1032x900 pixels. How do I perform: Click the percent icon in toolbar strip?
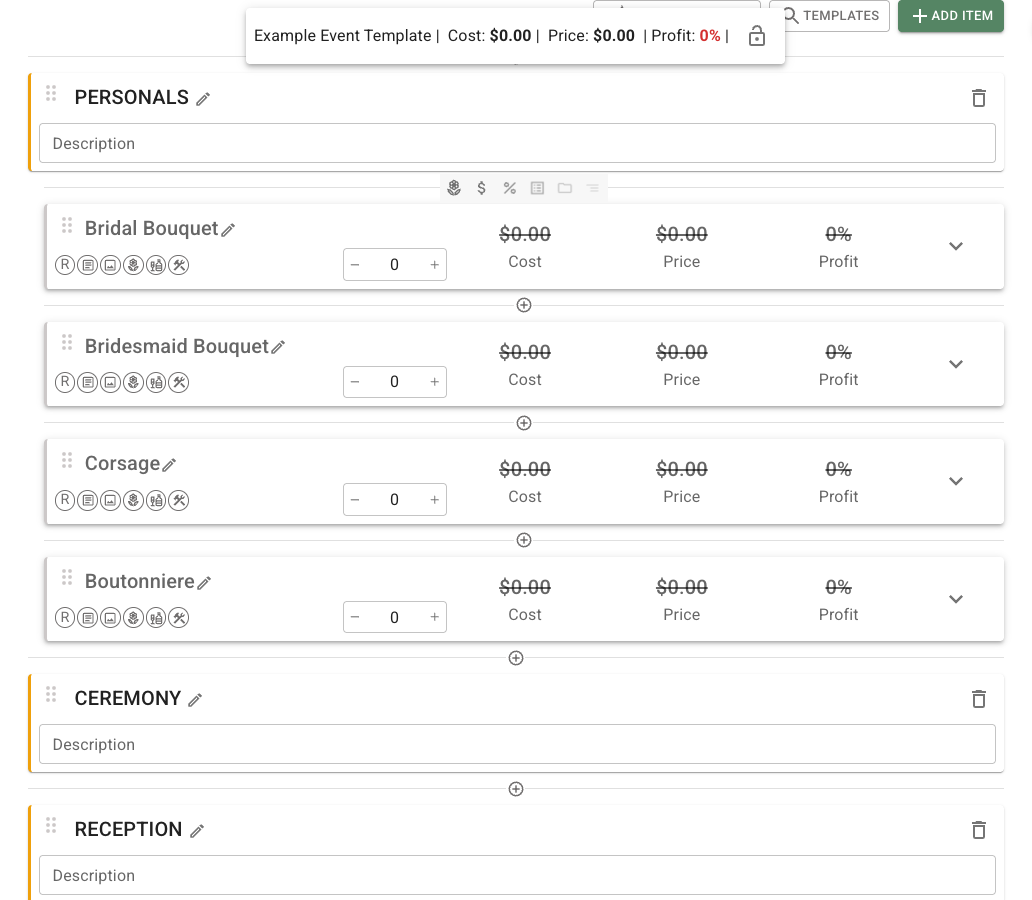pos(509,188)
